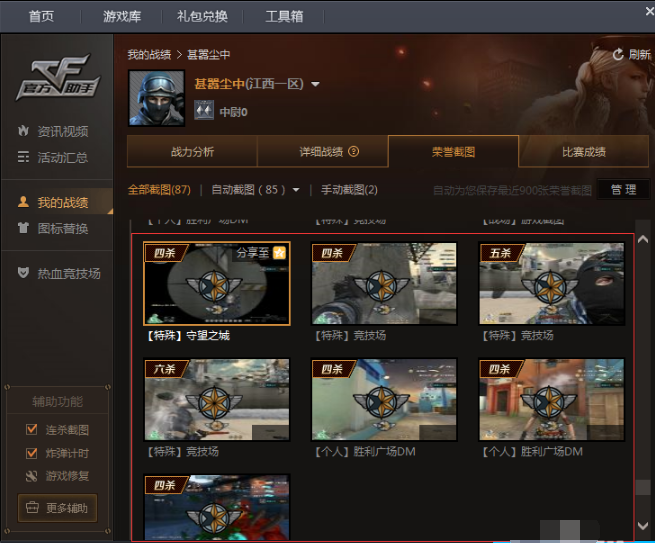Open 图标替换 in the sidebar
Screen dimensions: 655x543
[x=62, y=228]
